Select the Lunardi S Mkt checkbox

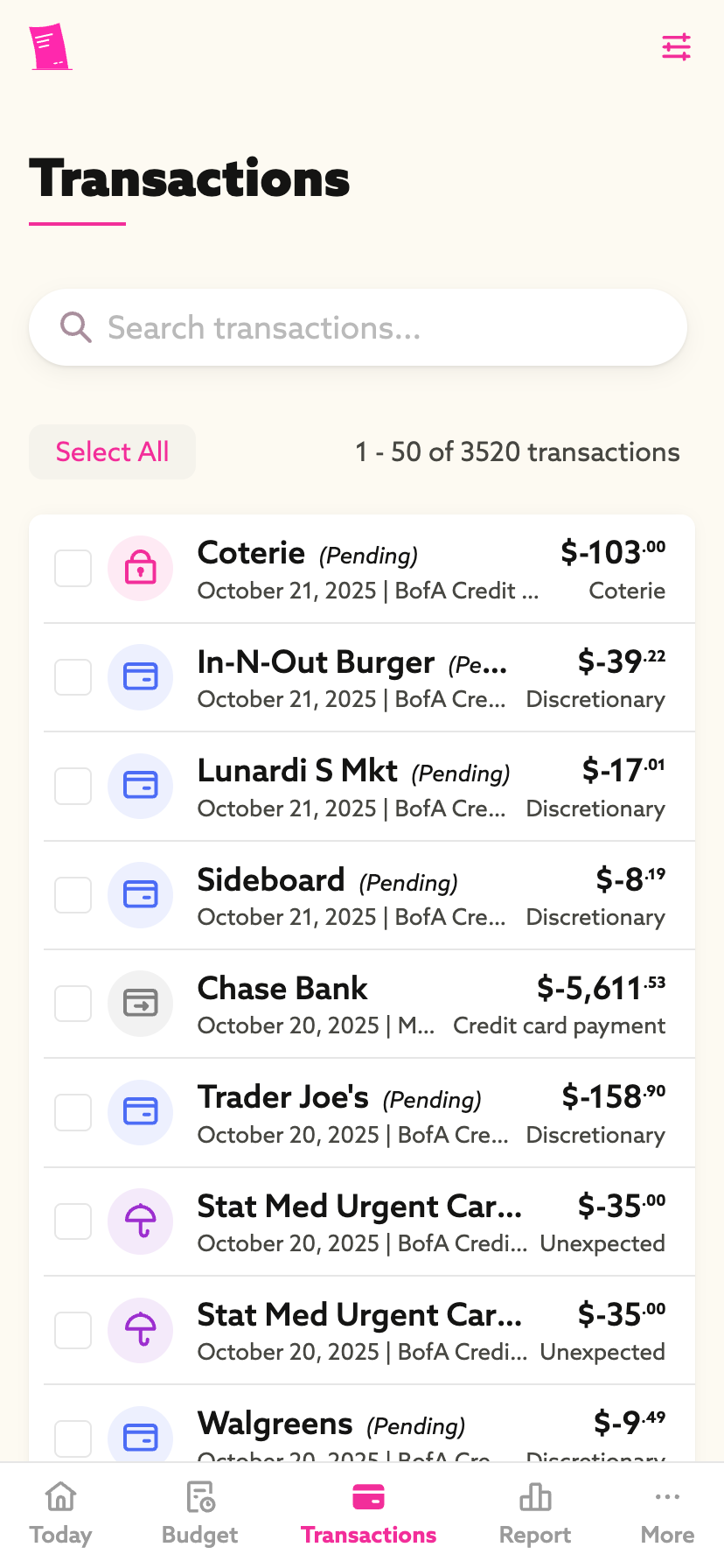coord(73,786)
